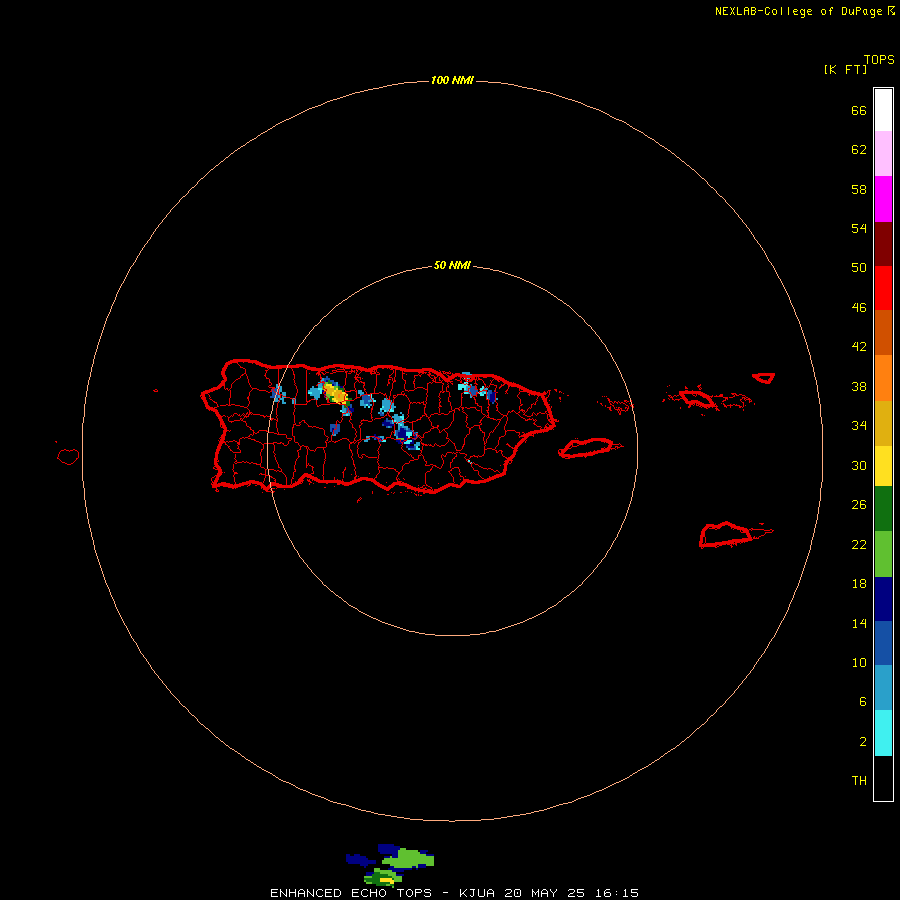Click the 16:15 timestamp text

coord(616,893)
